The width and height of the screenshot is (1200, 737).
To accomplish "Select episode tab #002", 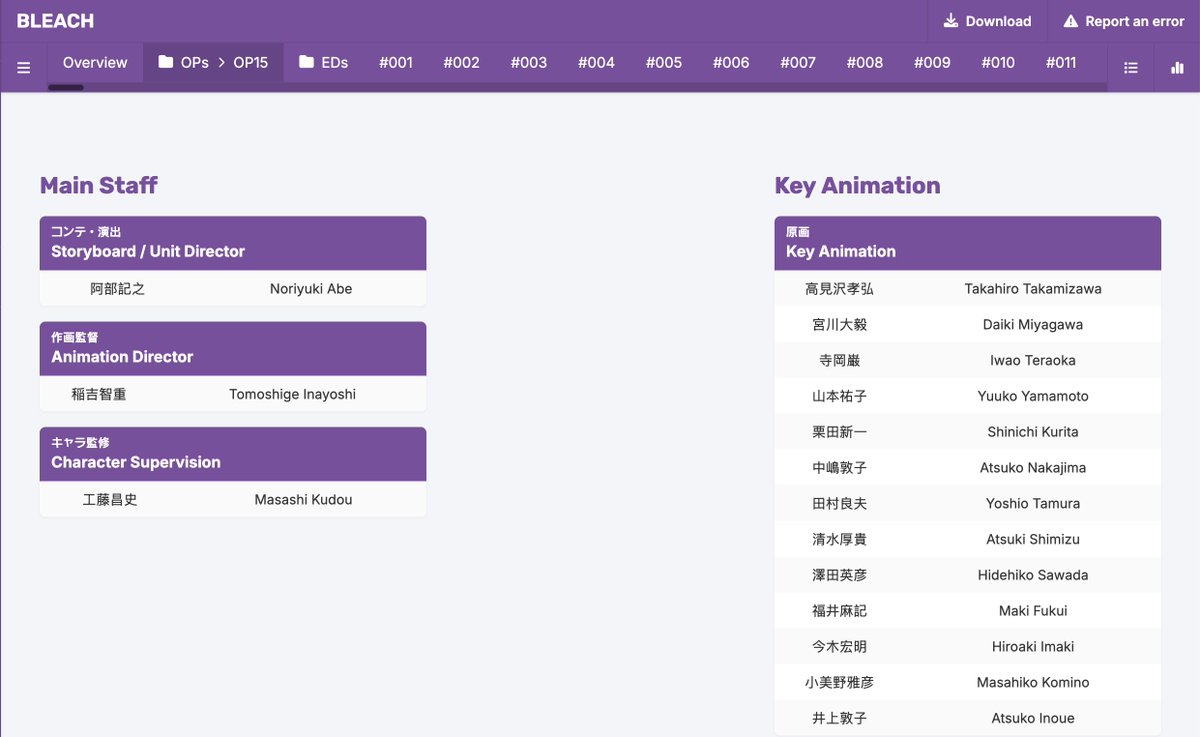I will coord(462,62).
